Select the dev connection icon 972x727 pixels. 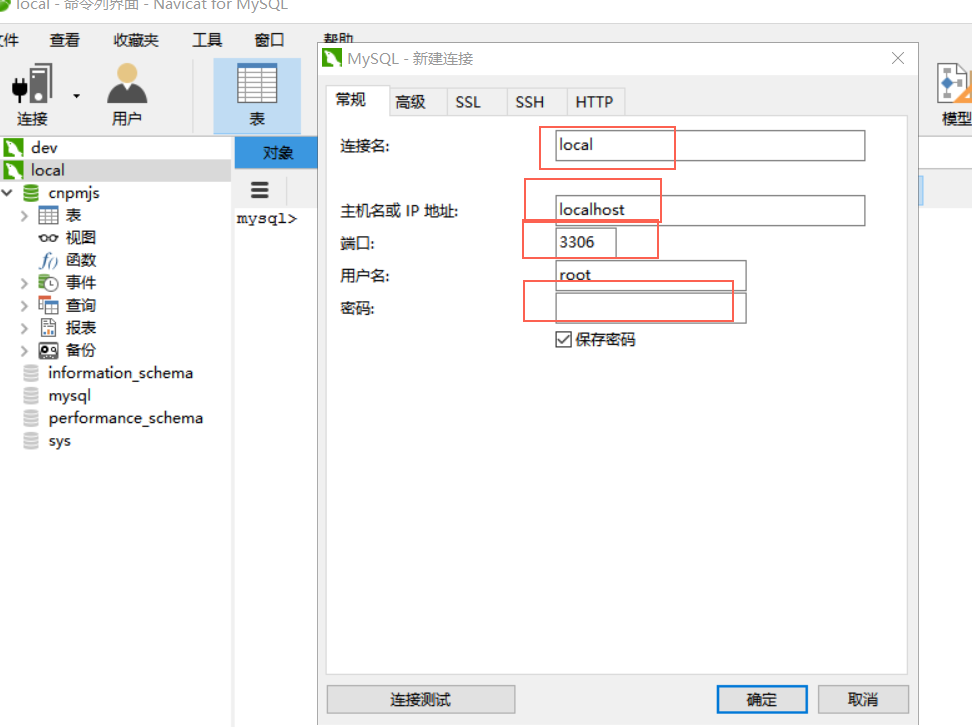tap(13, 148)
